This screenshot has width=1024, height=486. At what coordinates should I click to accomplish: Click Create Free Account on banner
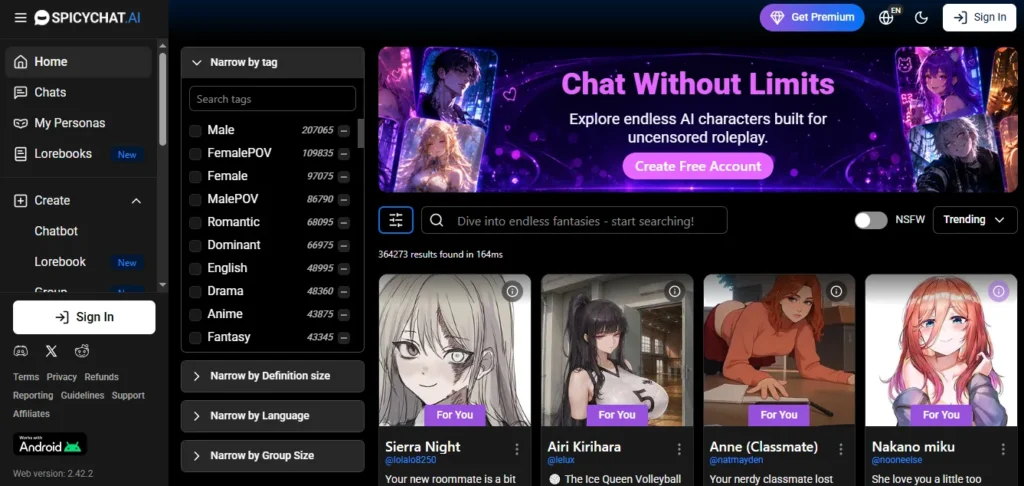pyautogui.click(x=698, y=166)
